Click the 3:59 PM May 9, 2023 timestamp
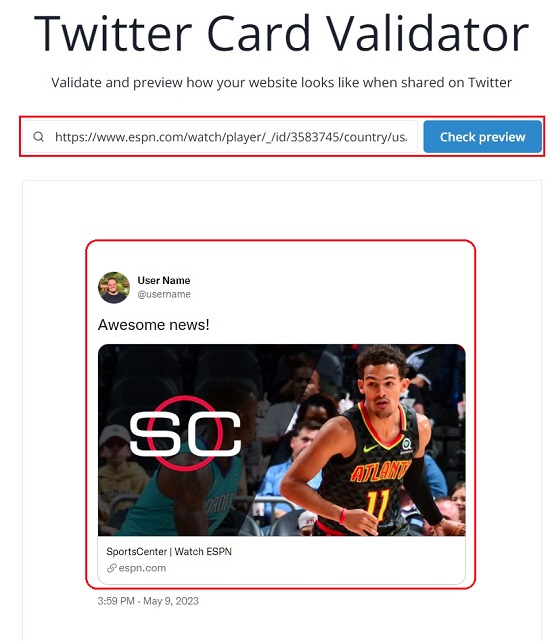The height and width of the screenshot is (641, 550). click(148, 601)
